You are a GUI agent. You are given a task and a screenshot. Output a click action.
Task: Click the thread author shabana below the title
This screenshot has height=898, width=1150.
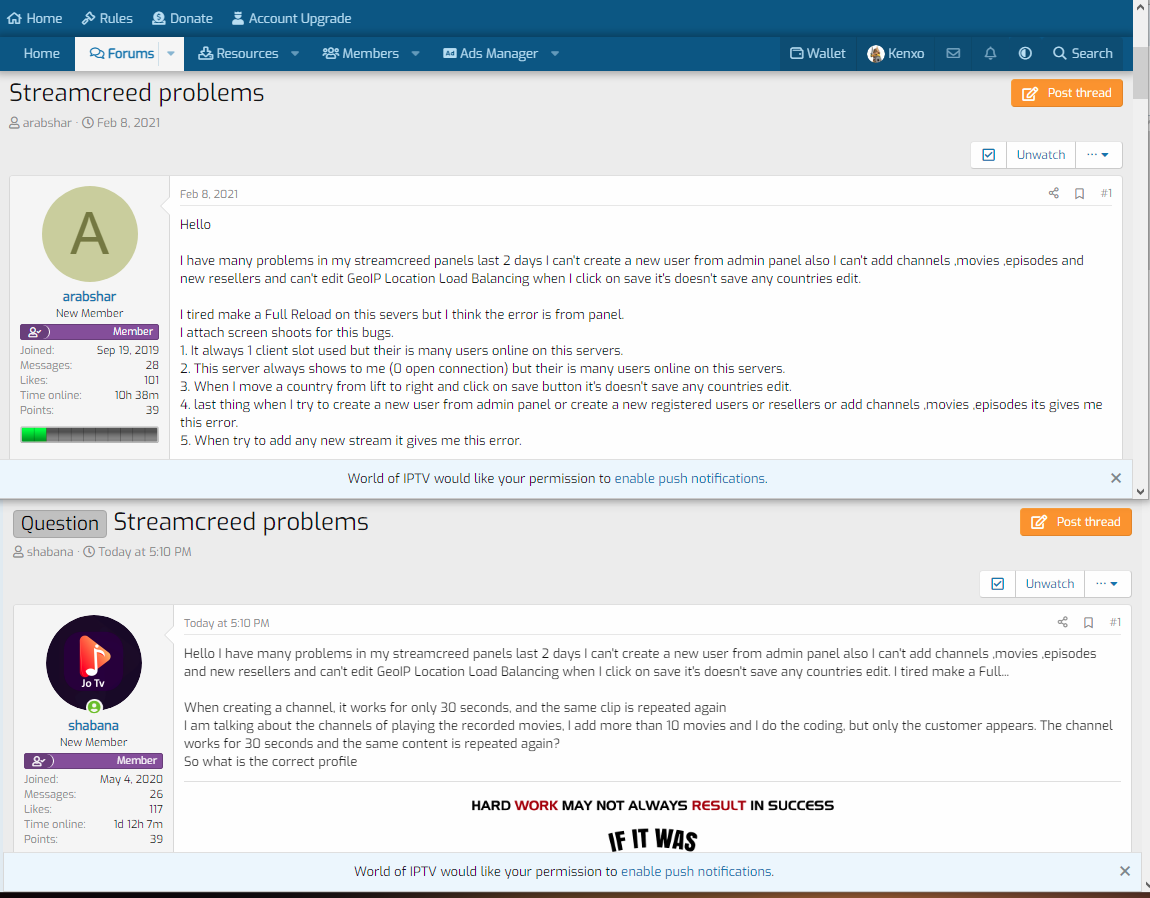point(50,552)
